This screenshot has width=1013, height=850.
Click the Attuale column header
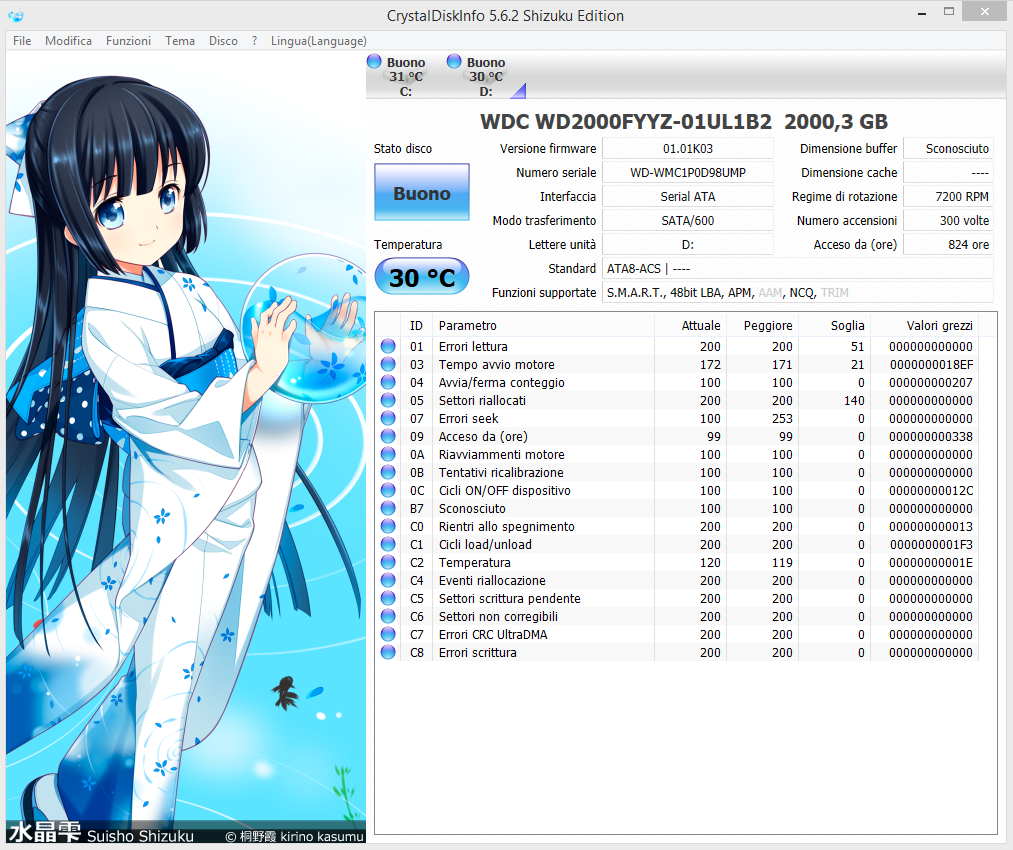(691, 326)
